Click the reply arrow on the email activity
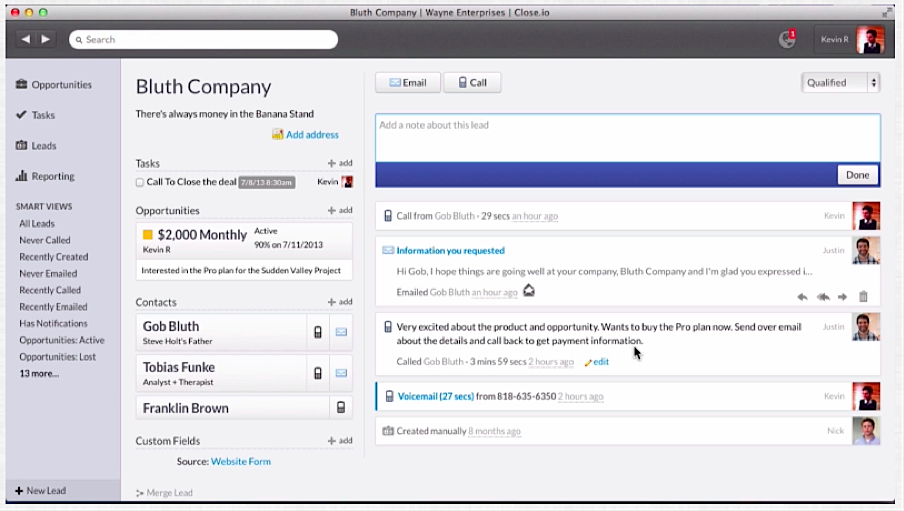The image size is (904, 511). tap(802, 297)
